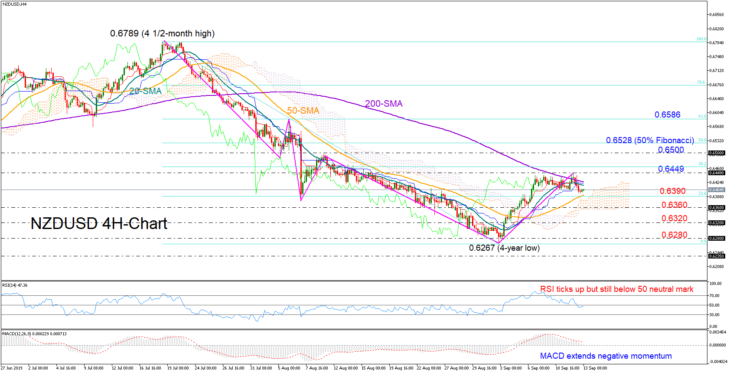Select the MACD extends negative momentum note
730x373 pixels.
[605, 356]
